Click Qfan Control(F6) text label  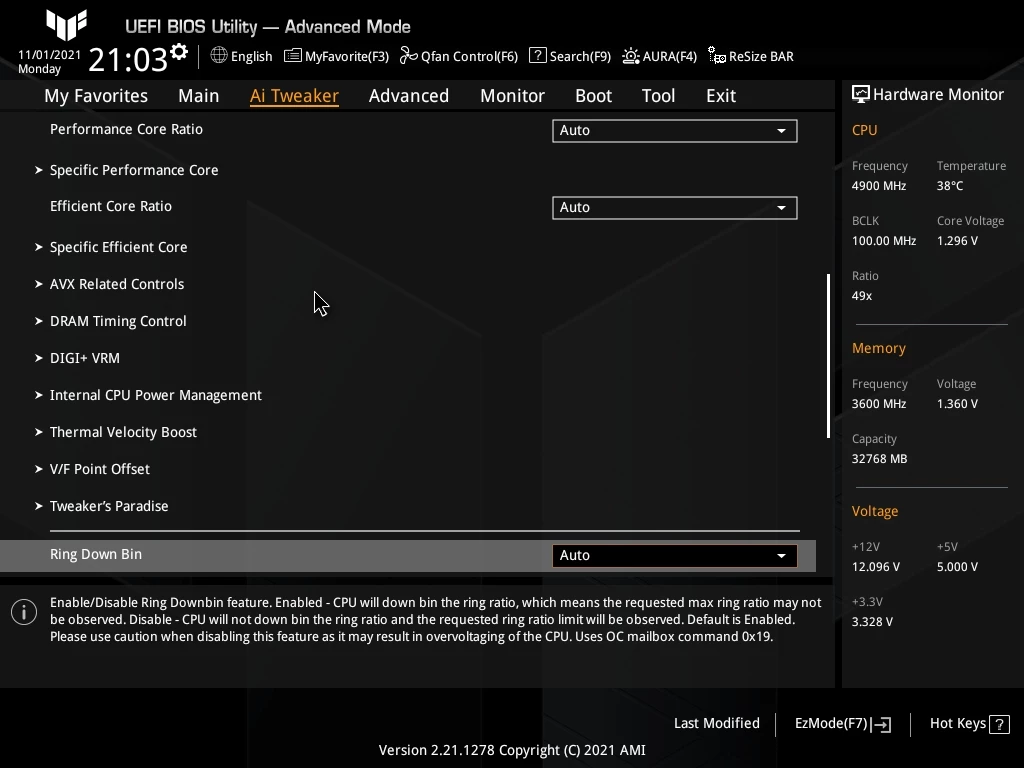point(469,56)
